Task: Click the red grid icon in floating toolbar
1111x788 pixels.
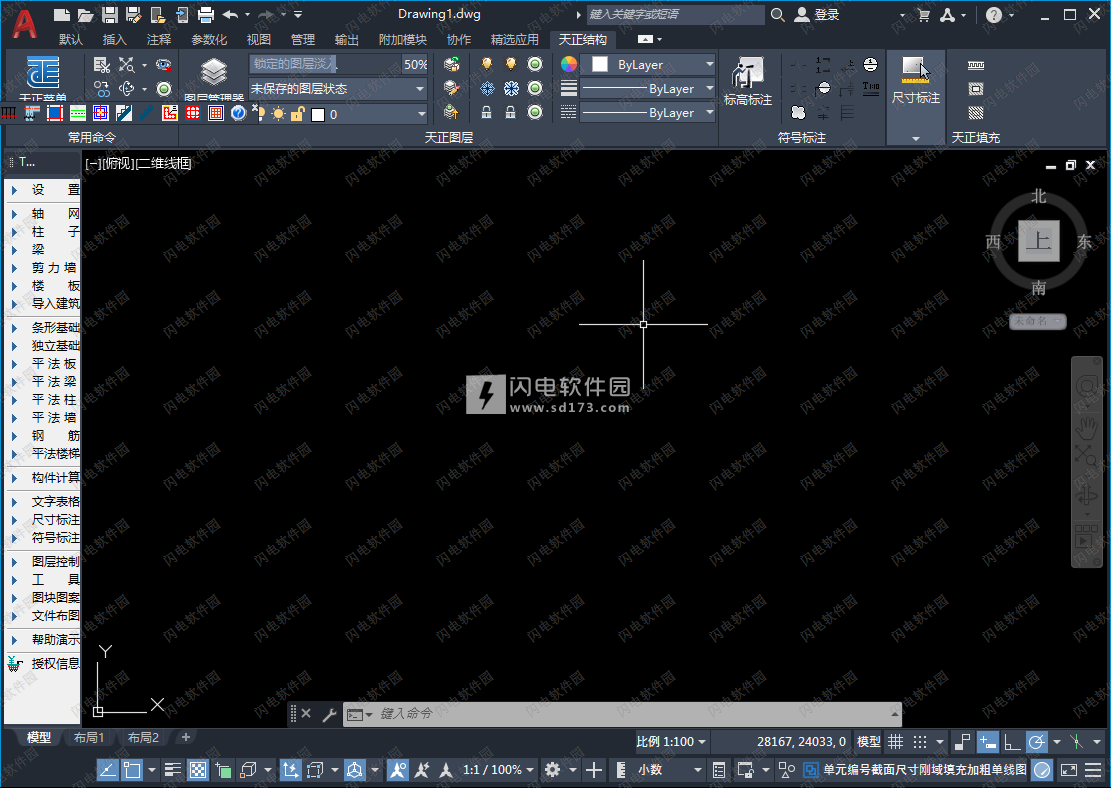Action: [x=193, y=113]
